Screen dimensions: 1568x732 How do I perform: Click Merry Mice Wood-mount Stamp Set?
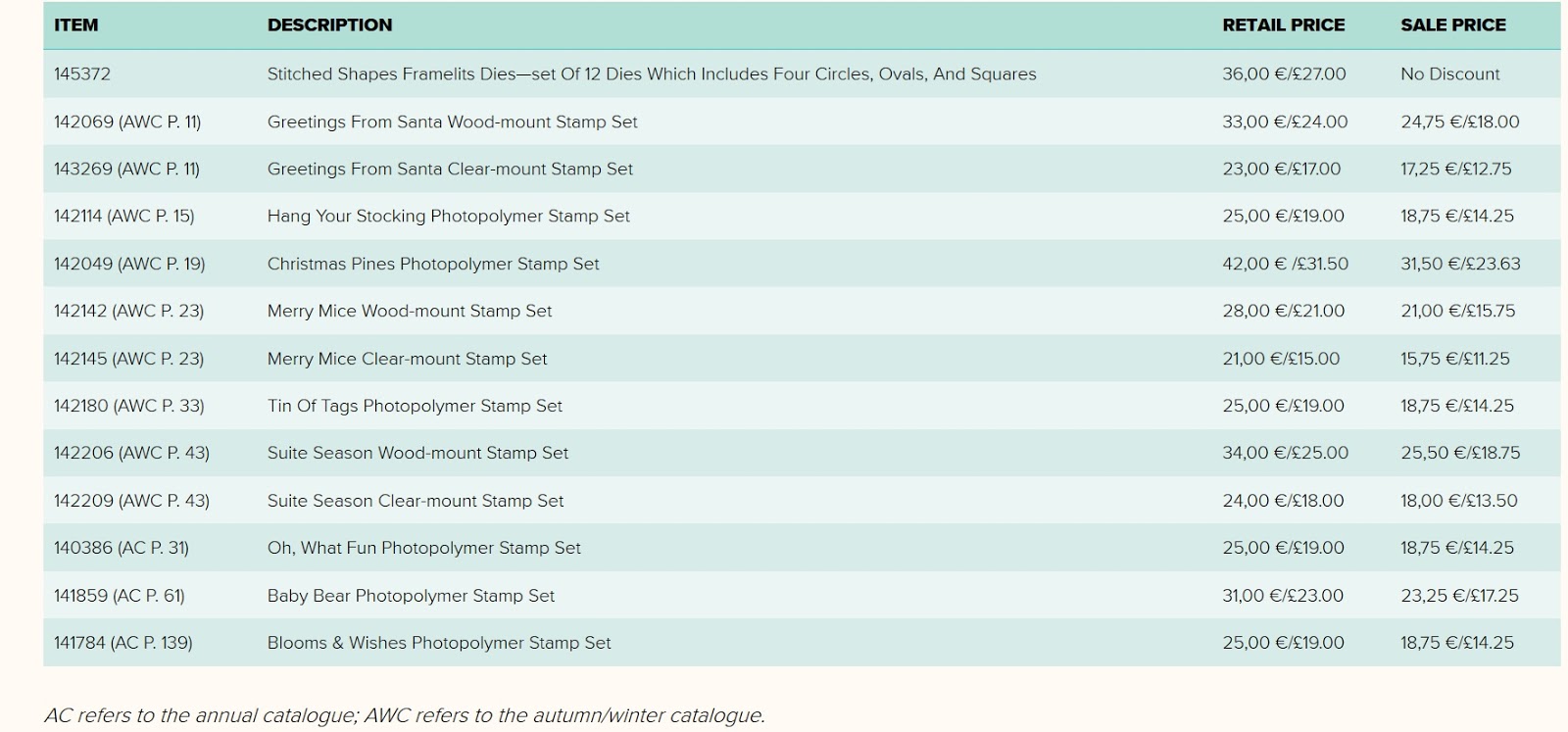point(410,311)
